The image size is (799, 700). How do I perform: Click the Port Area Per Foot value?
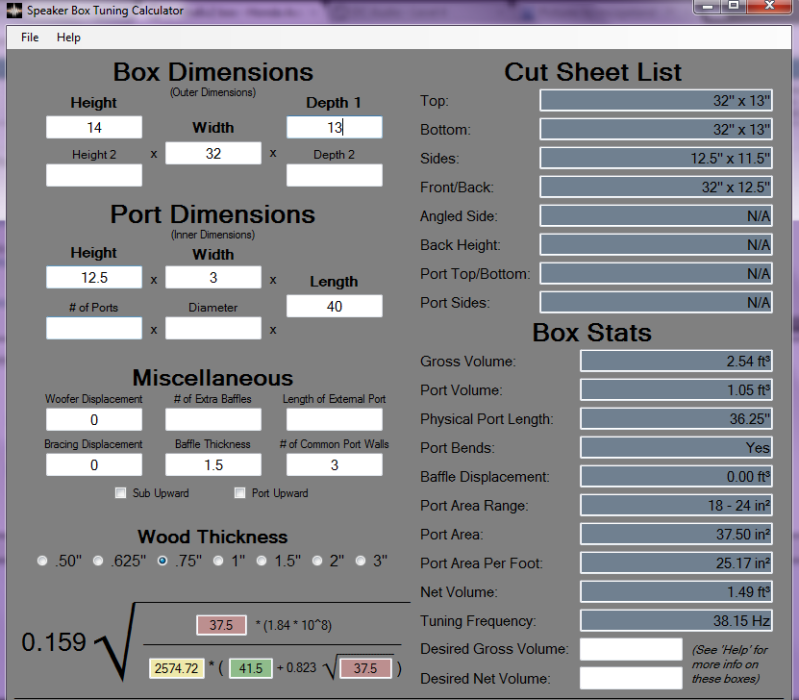676,563
